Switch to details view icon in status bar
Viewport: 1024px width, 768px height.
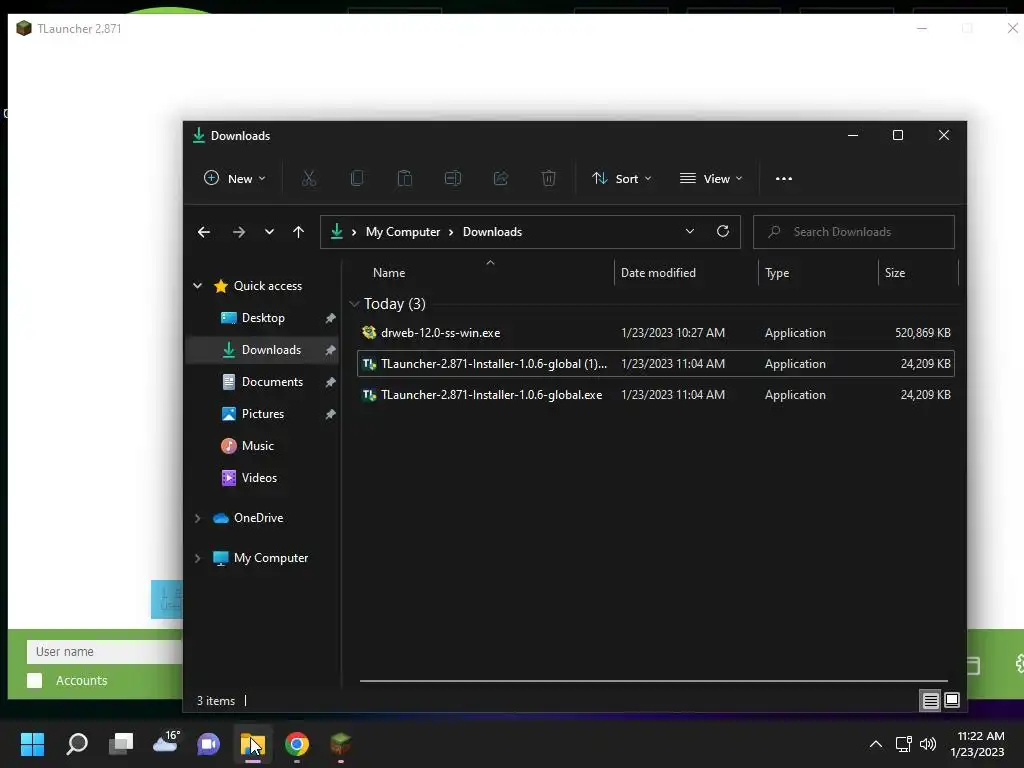(931, 701)
